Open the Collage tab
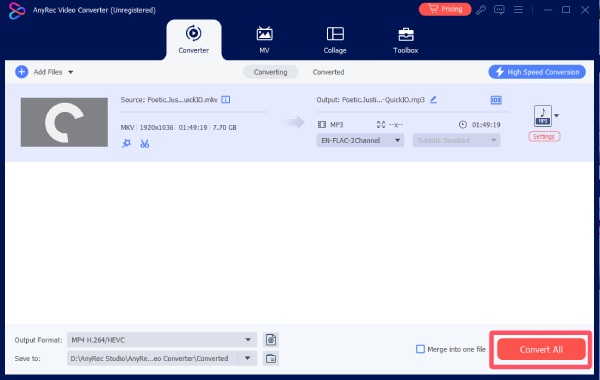This screenshot has height=380, width=600. [335, 40]
